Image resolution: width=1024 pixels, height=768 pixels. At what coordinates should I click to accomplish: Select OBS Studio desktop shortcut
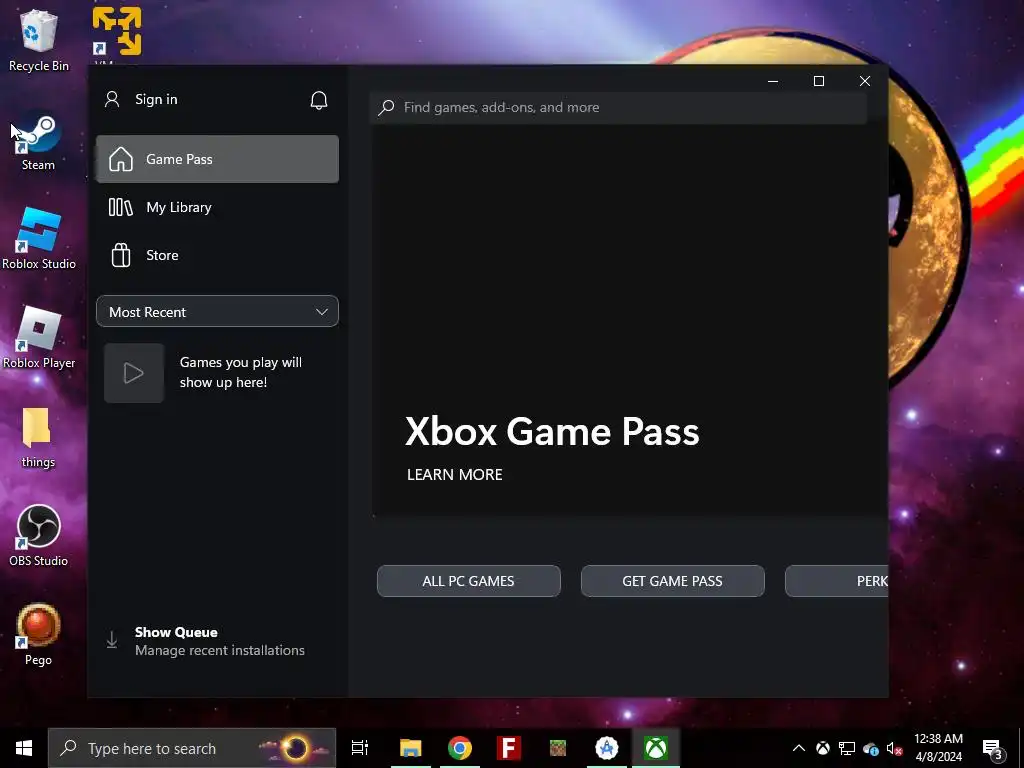click(39, 536)
